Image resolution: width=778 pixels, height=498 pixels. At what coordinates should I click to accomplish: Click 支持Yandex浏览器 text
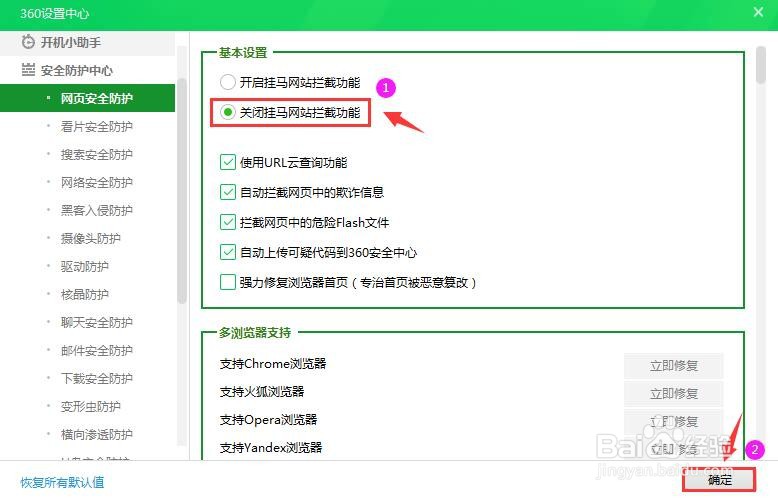click(x=271, y=448)
